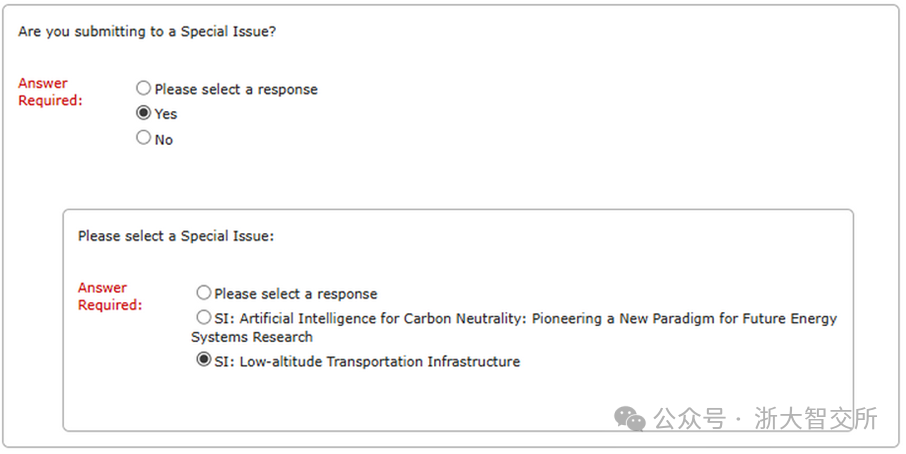
Task: Select the Yes radio button
Action: (144, 113)
